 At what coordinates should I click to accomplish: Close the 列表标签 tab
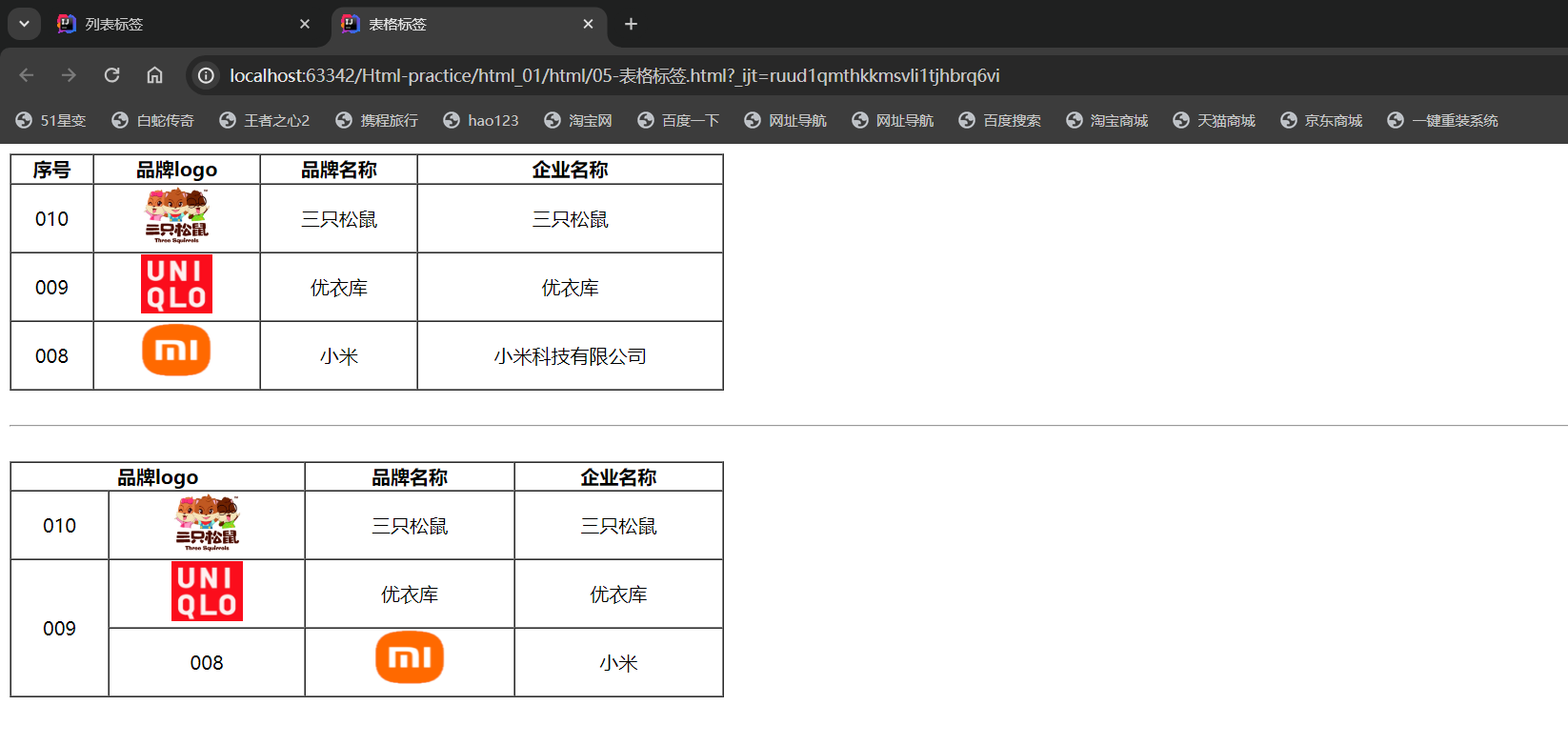tap(305, 24)
